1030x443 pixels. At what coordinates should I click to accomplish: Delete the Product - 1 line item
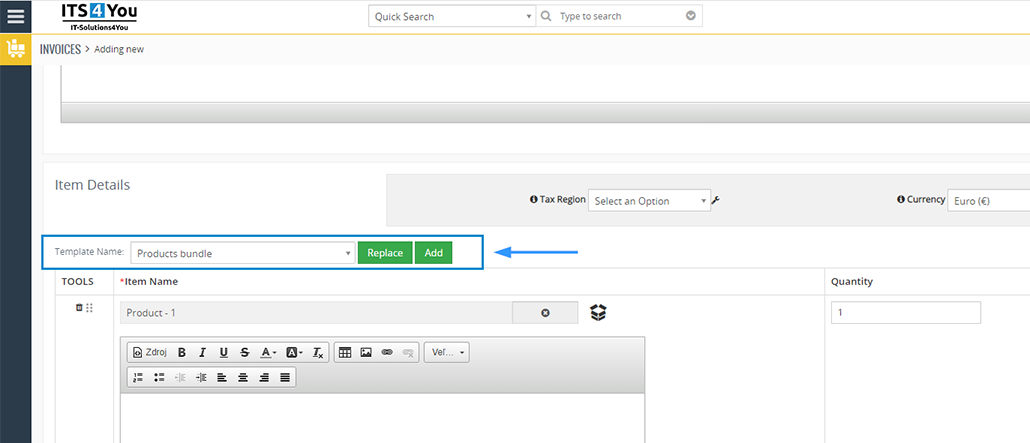[x=79, y=308]
